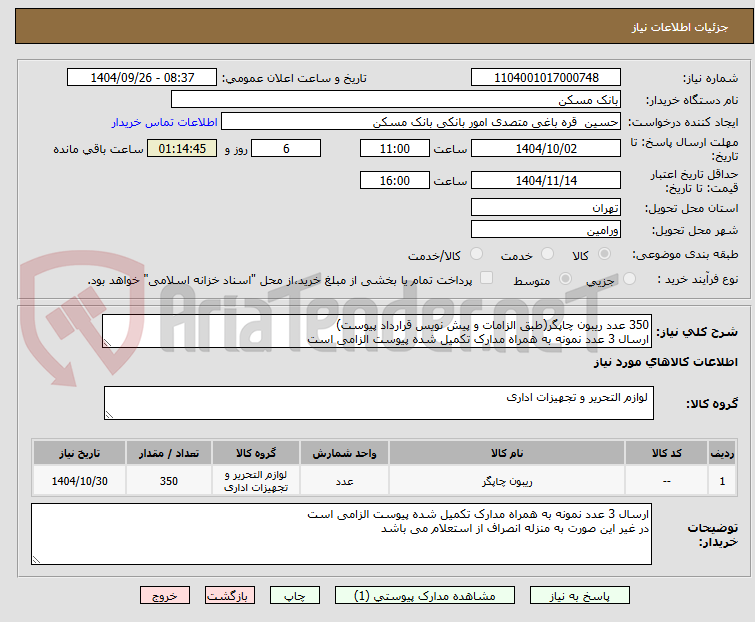
Task: Select the متوسط purchase type radio
Action: (565, 278)
